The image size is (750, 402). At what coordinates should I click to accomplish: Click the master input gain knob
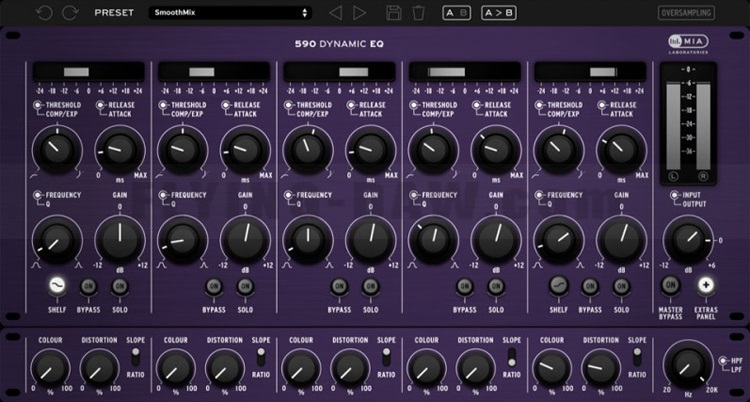point(687,239)
